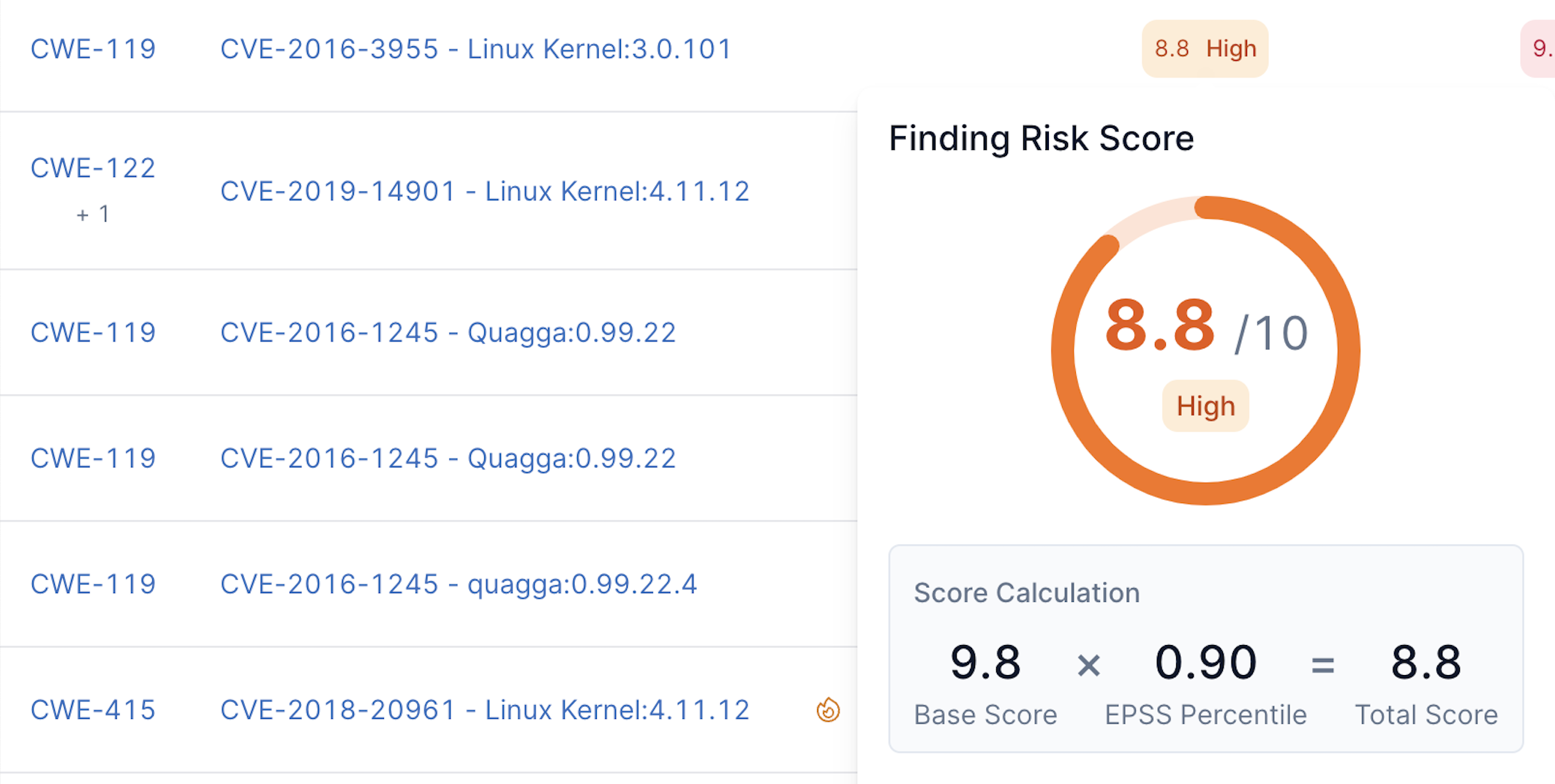Click the partially visible red score badge
The image size is (1555, 784).
(x=1540, y=49)
